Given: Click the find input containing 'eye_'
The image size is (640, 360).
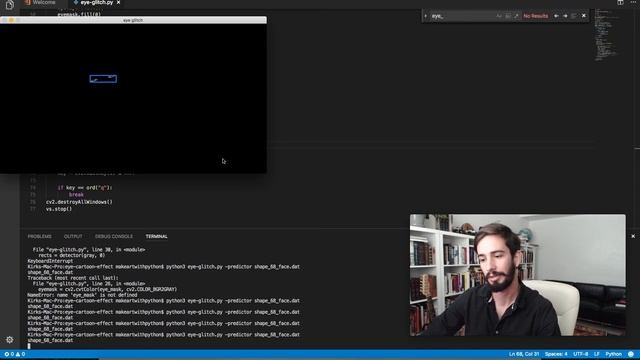Looking at the screenshot, I should 462,16.
